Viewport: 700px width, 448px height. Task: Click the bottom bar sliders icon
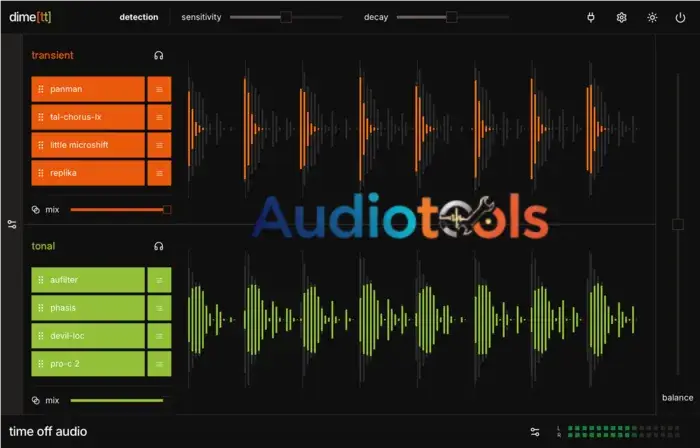pyautogui.click(x=535, y=431)
